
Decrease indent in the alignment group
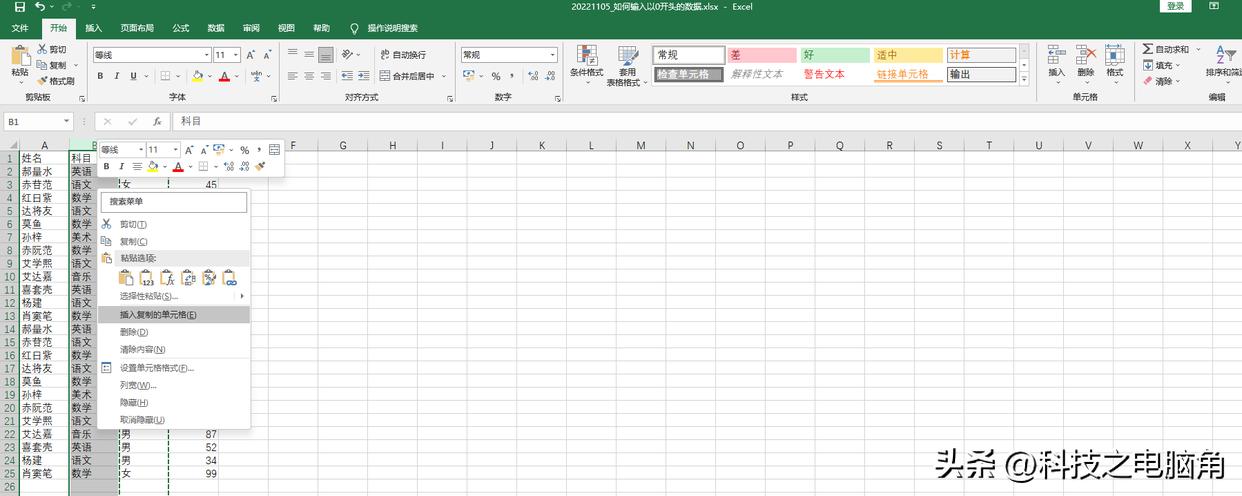coord(345,76)
